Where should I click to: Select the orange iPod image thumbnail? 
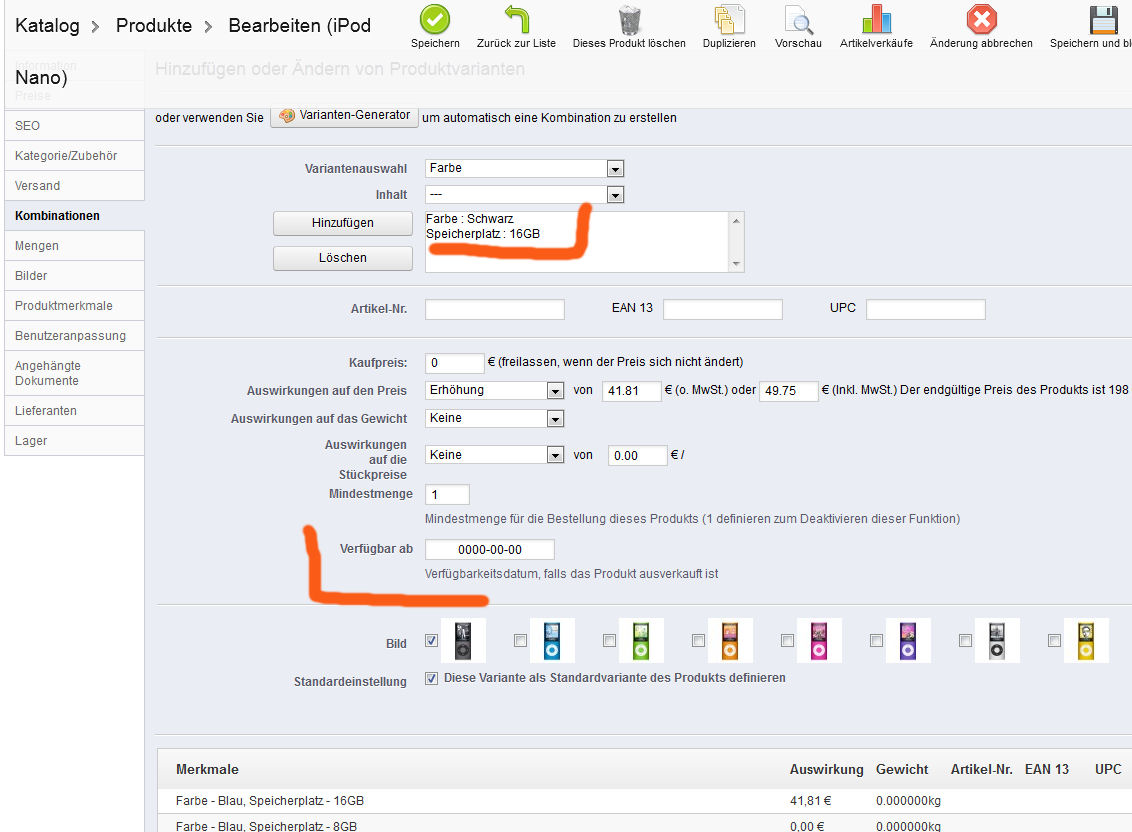(730, 641)
